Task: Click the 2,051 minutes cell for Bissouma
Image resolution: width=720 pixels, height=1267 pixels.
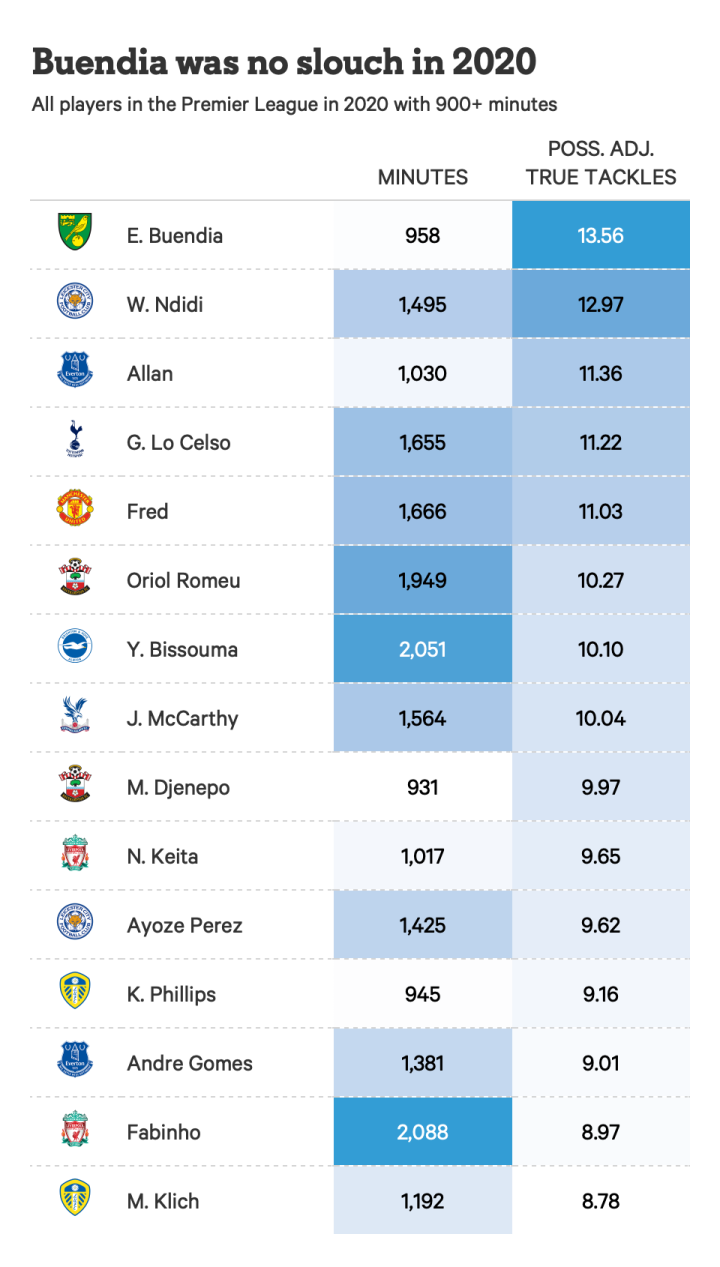Action: 422,649
